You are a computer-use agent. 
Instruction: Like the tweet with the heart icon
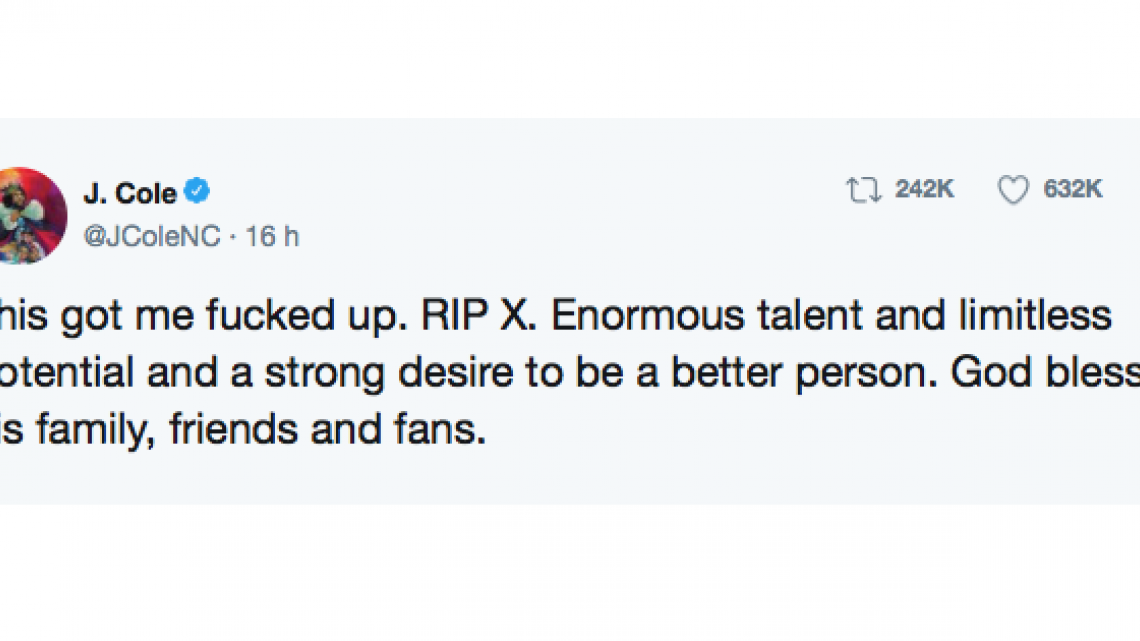click(1013, 190)
